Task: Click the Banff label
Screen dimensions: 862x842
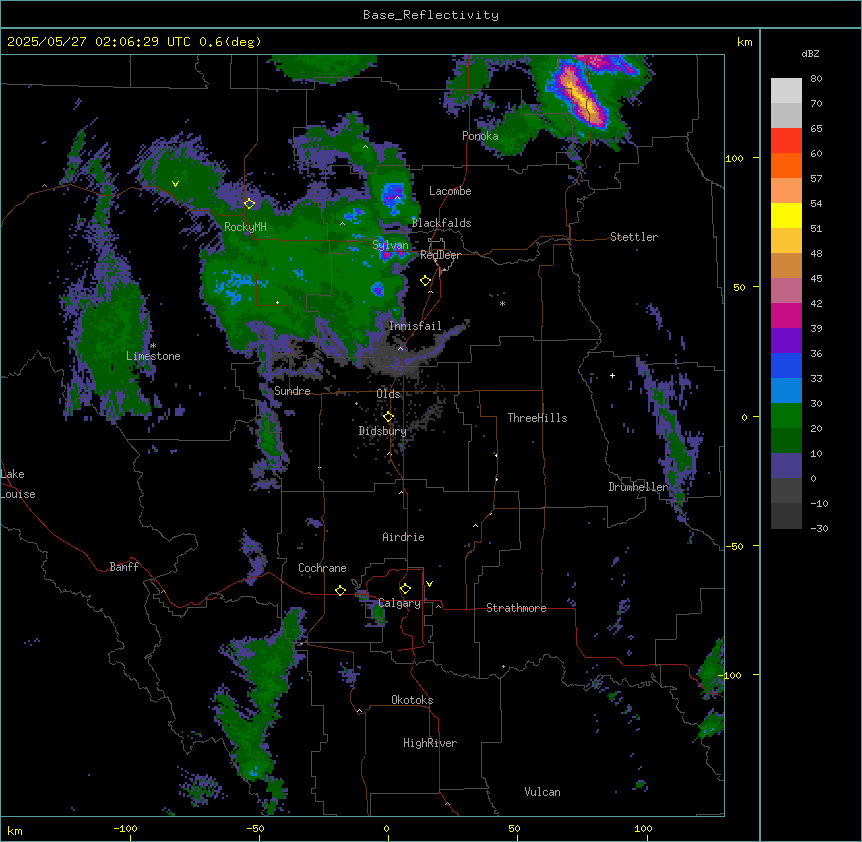Action: tap(124, 567)
